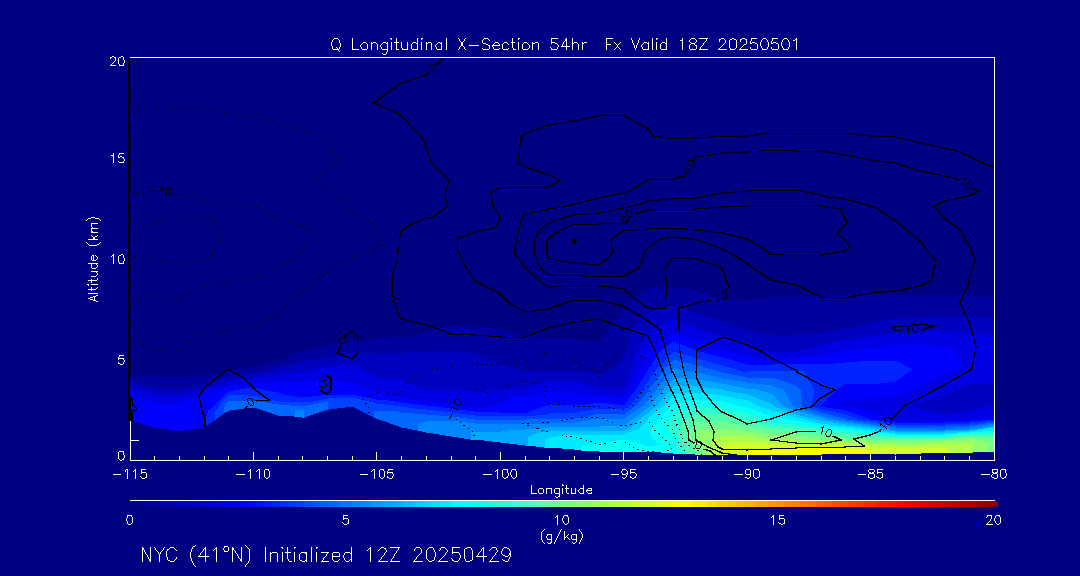The height and width of the screenshot is (576, 1080).
Task: Click the color bar scale label "20"
Action: (x=993, y=520)
